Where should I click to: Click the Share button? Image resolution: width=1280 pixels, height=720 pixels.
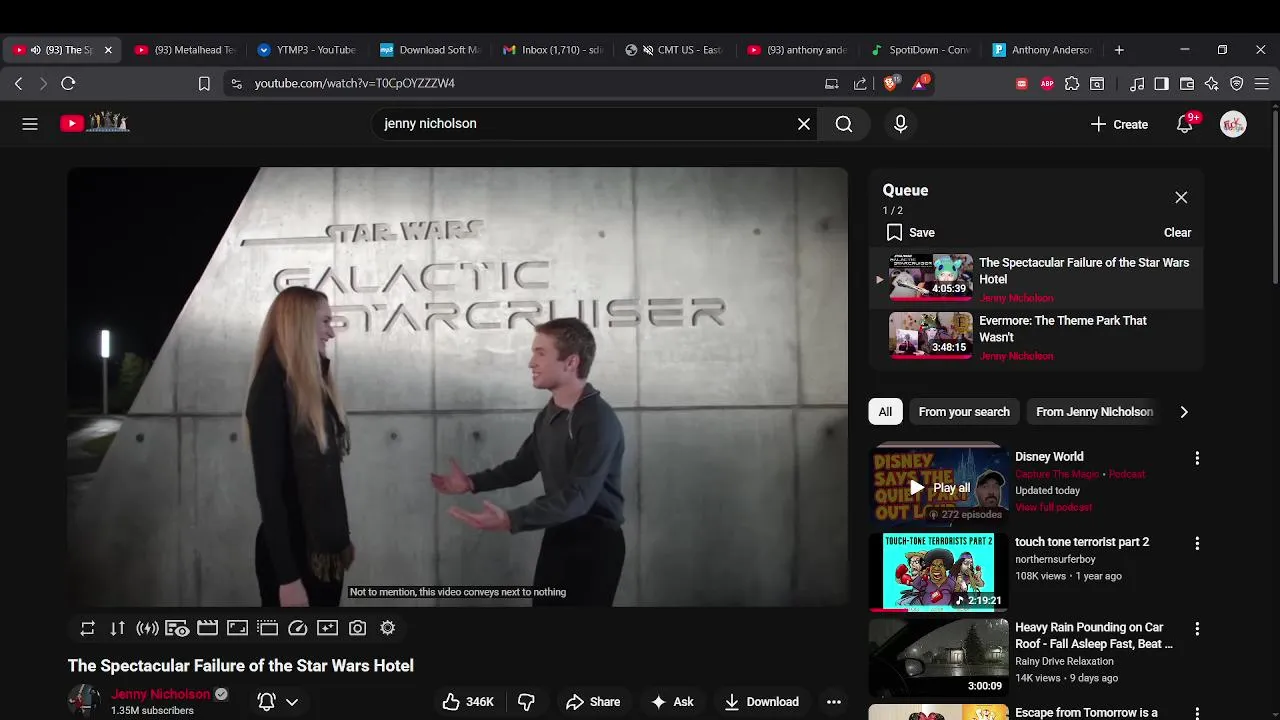coord(593,702)
